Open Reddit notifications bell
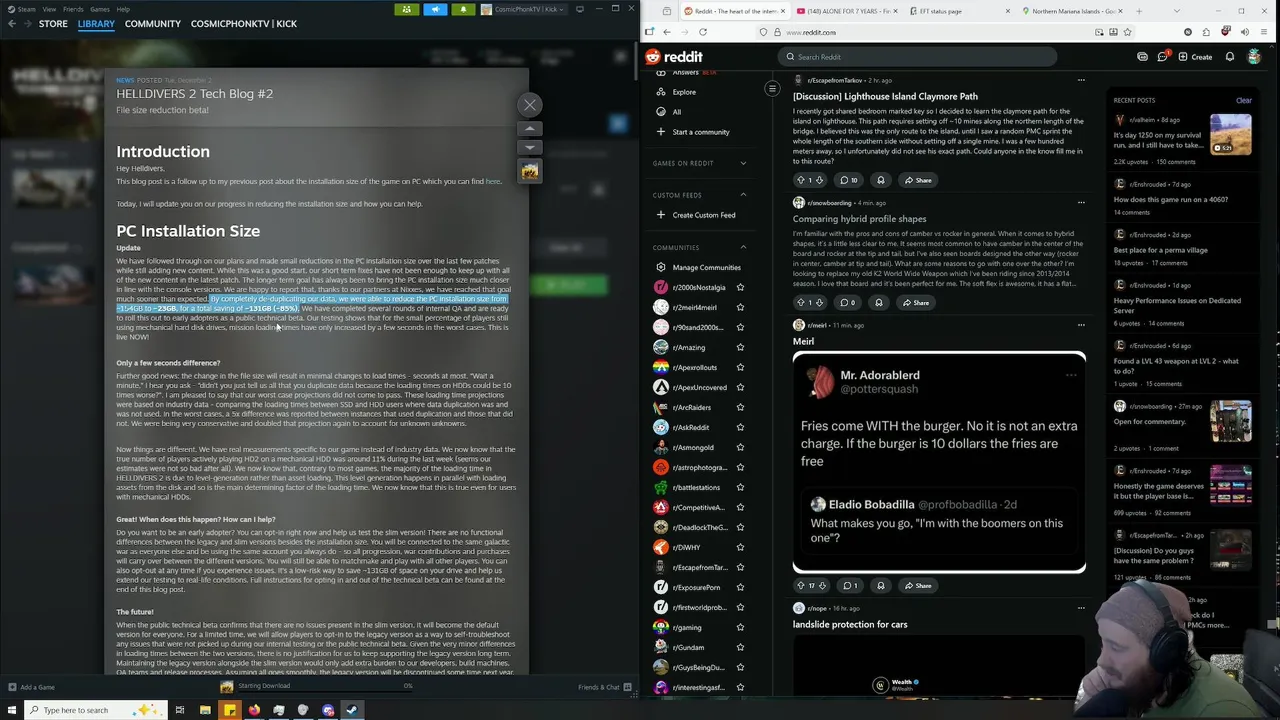 click(1230, 57)
